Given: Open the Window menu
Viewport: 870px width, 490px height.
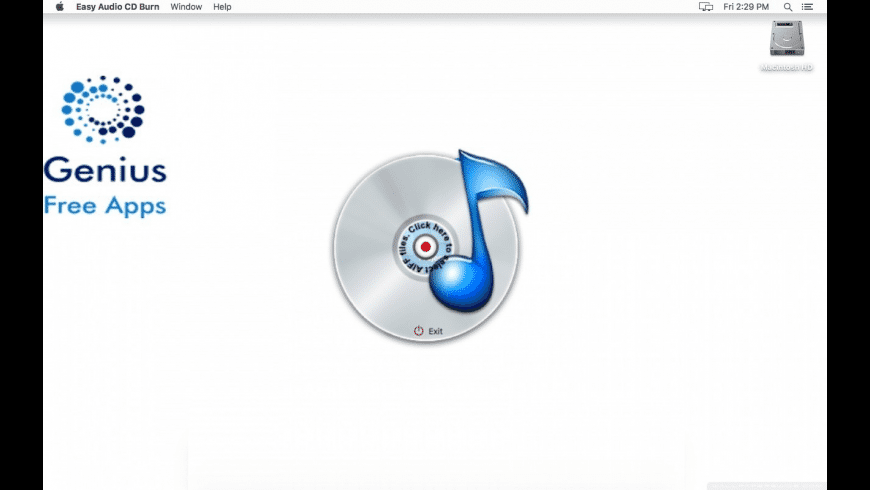Looking at the screenshot, I should point(186,7).
